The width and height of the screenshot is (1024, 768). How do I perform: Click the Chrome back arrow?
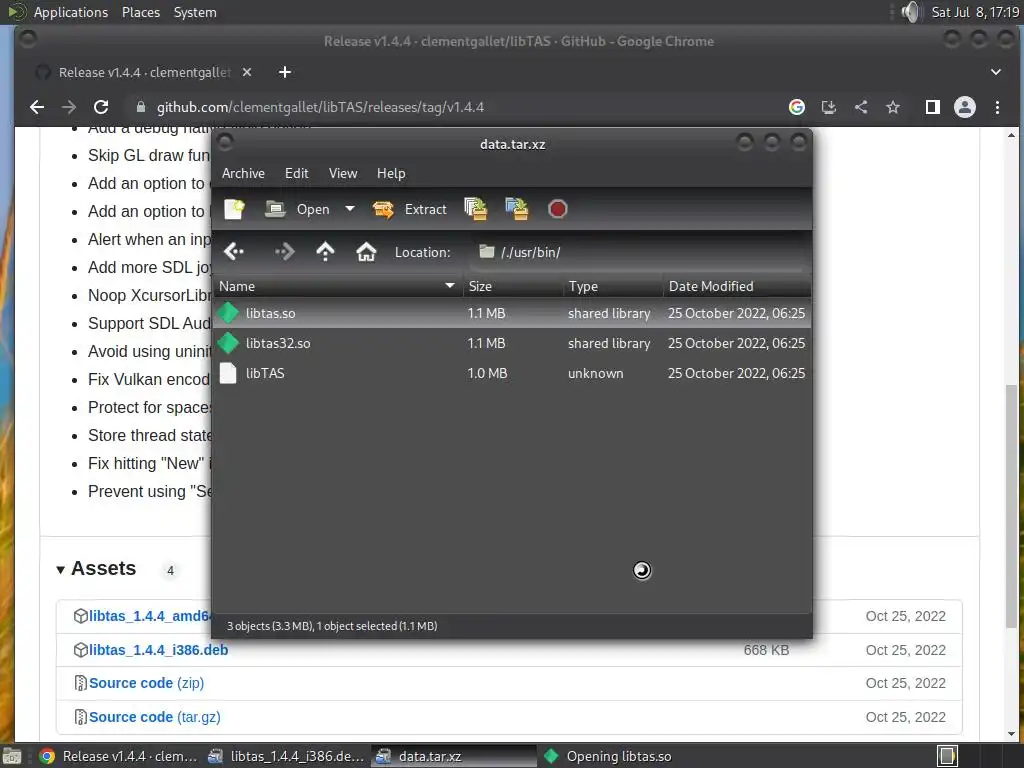[37, 107]
